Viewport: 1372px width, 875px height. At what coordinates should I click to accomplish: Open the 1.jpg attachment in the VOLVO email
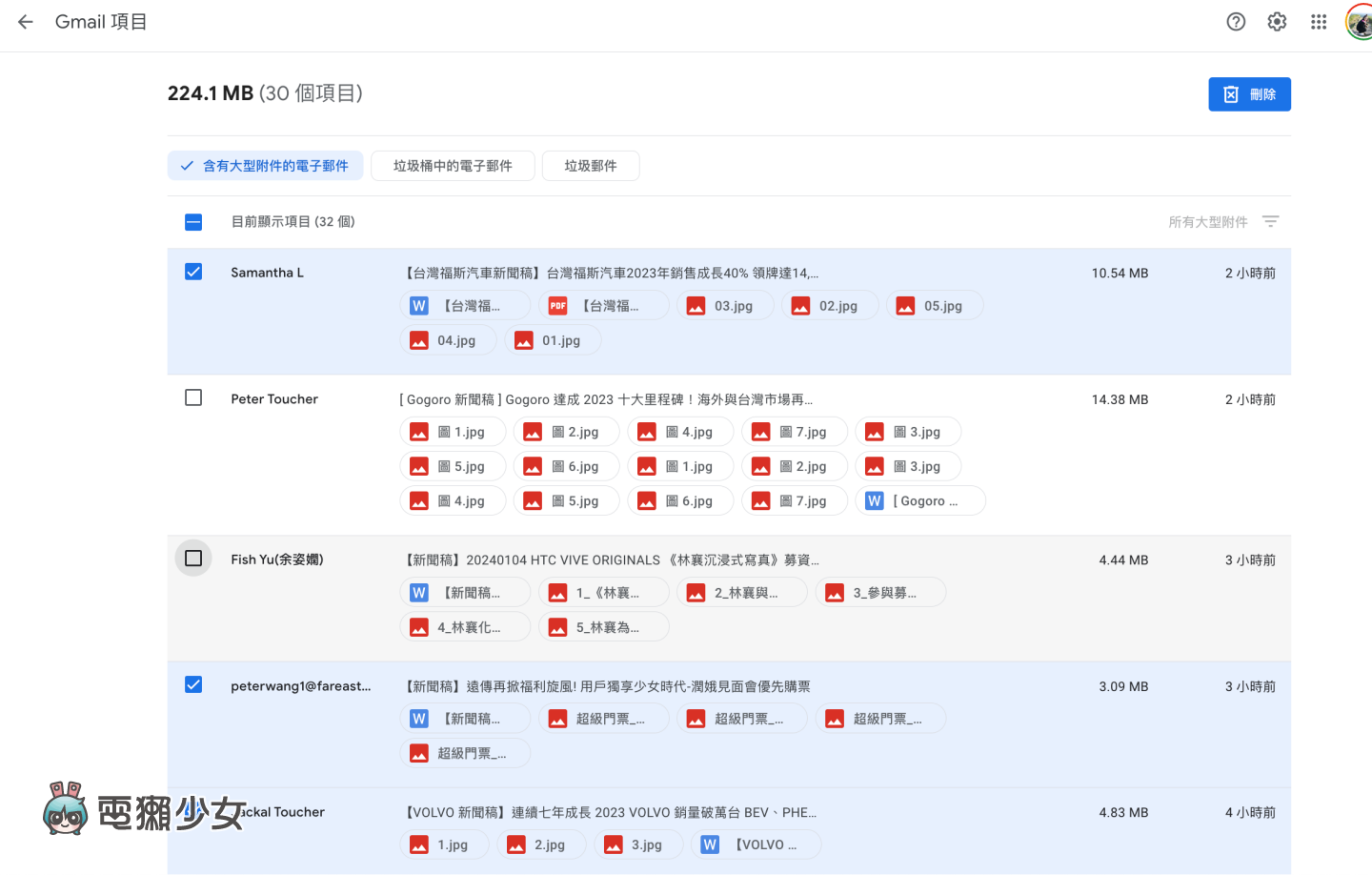coord(444,844)
